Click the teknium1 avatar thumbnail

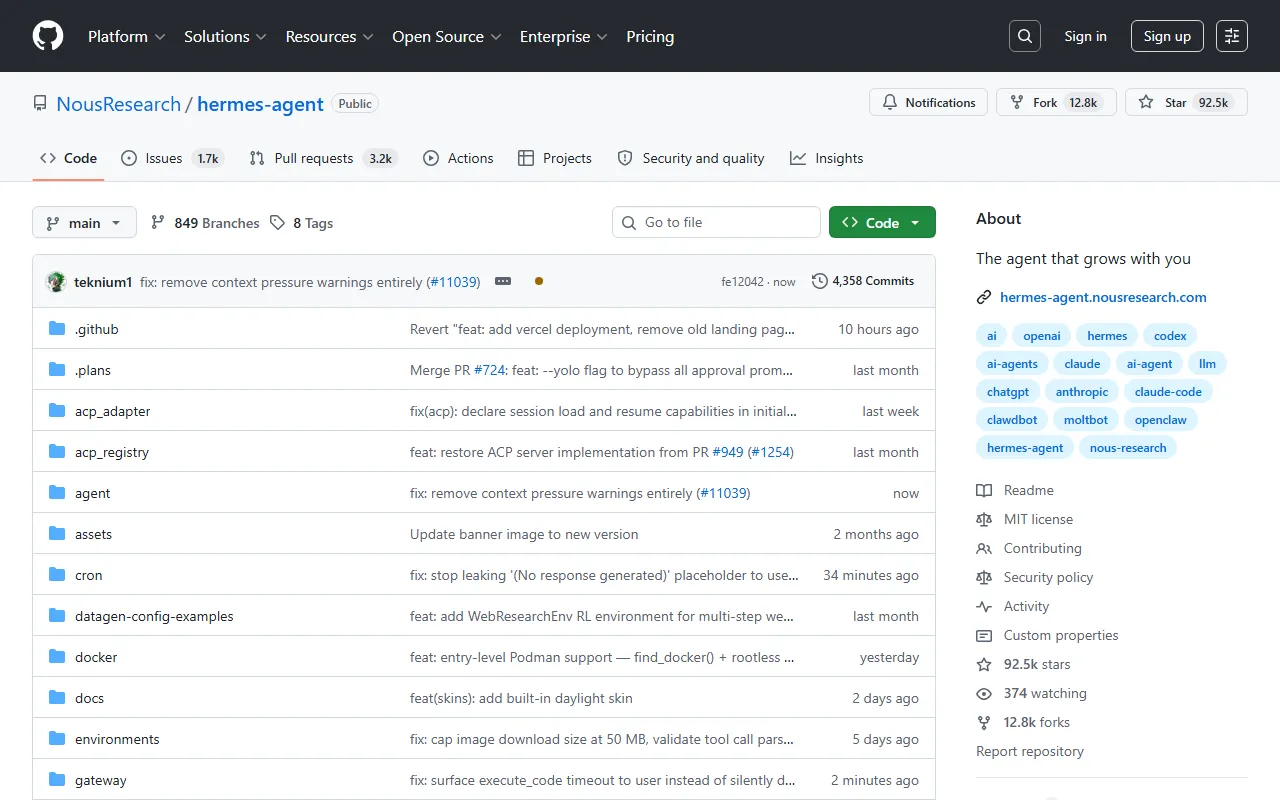[x=56, y=282]
